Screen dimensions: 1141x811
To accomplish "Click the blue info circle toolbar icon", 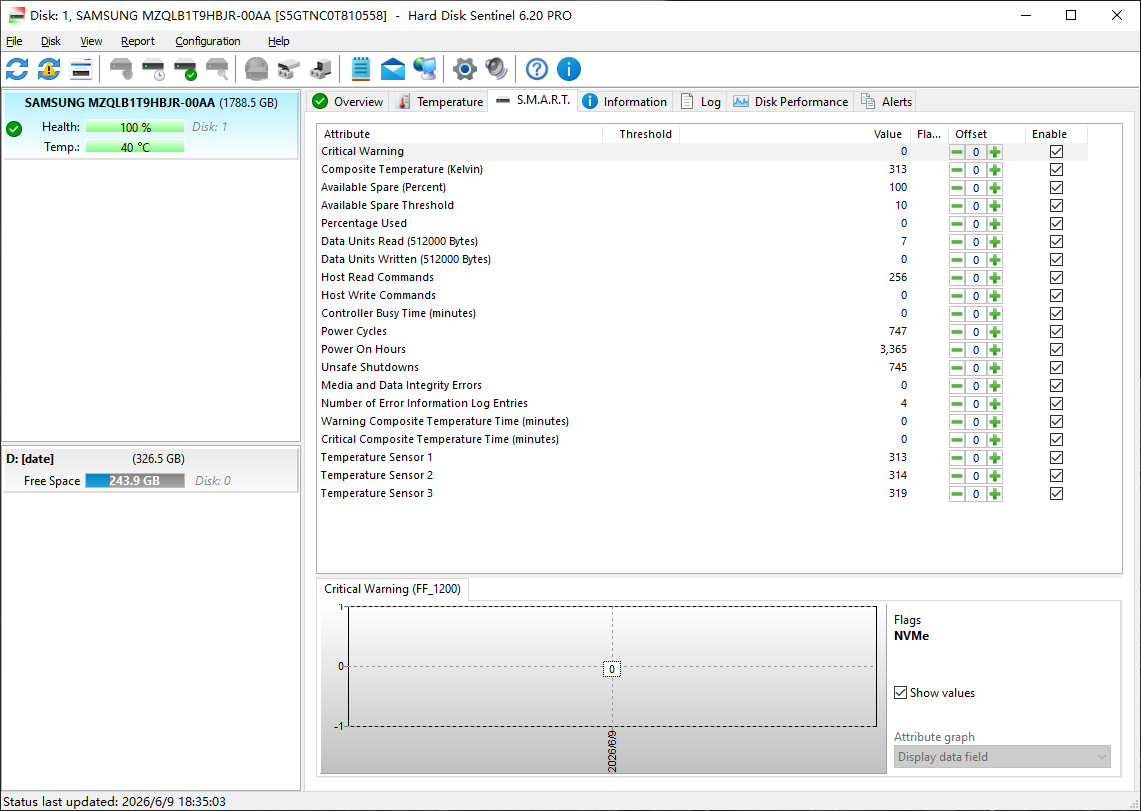I will [x=568, y=69].
